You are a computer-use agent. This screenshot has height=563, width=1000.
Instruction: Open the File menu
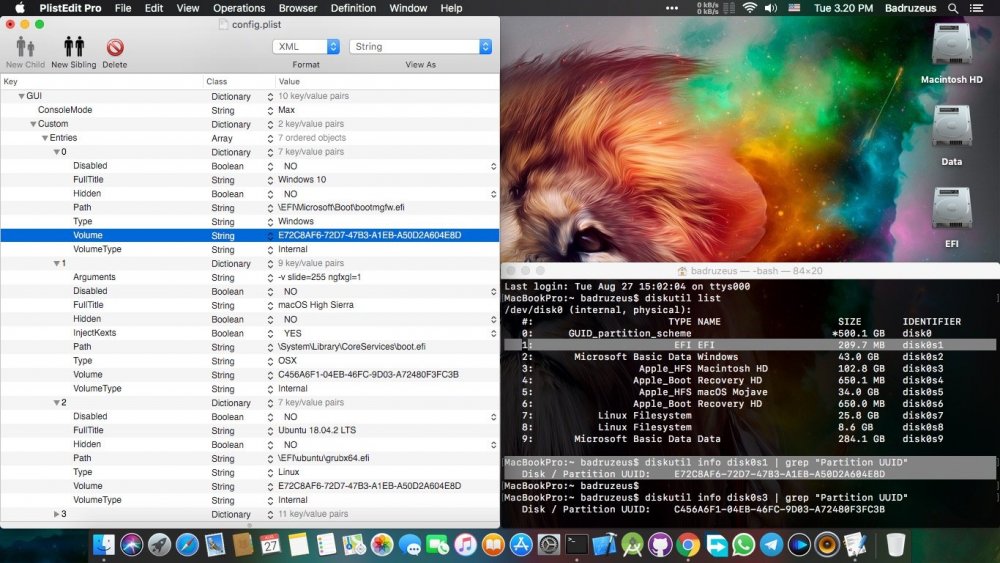(123, 8)
